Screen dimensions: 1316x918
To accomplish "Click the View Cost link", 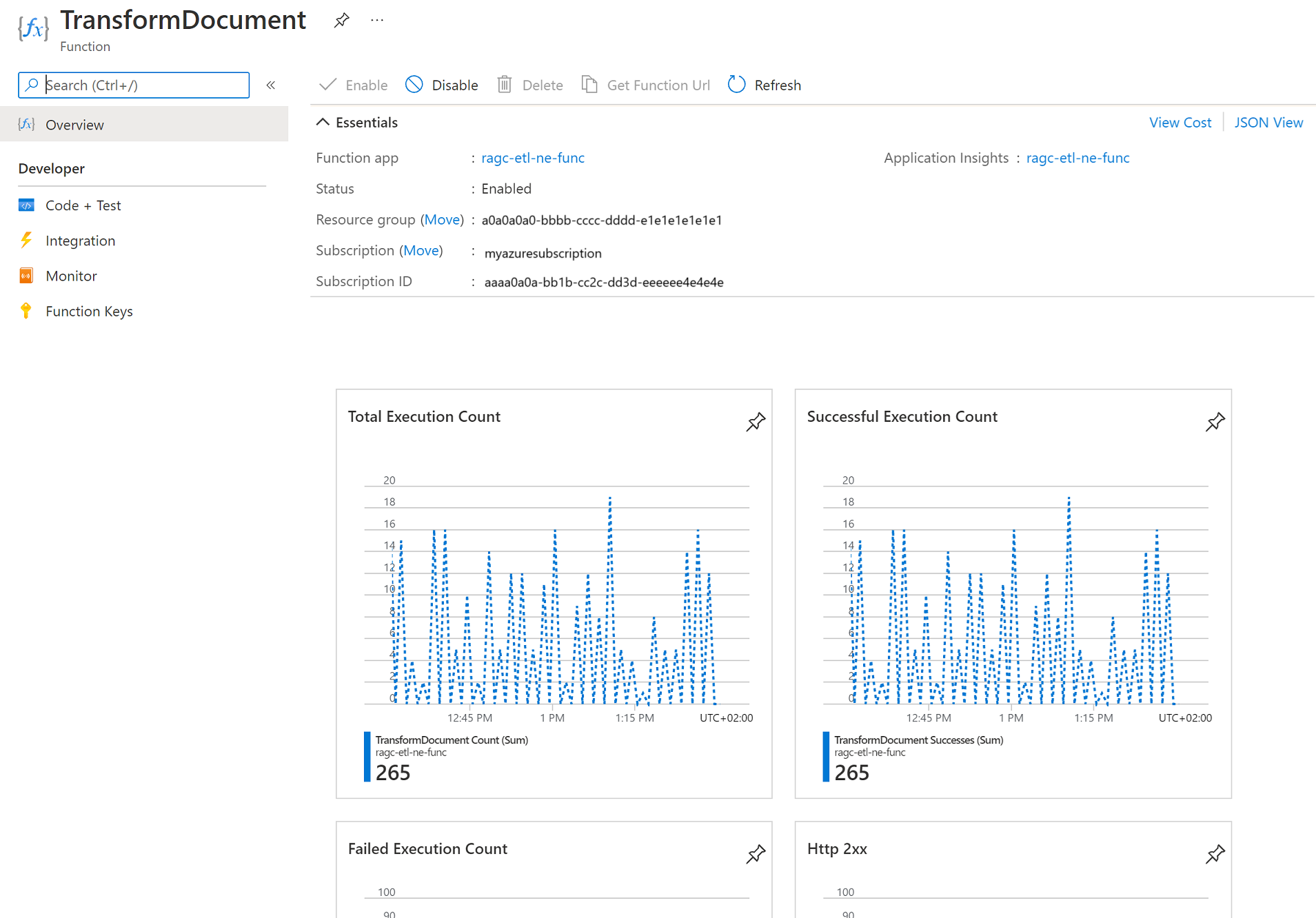I will [1180, 122].
